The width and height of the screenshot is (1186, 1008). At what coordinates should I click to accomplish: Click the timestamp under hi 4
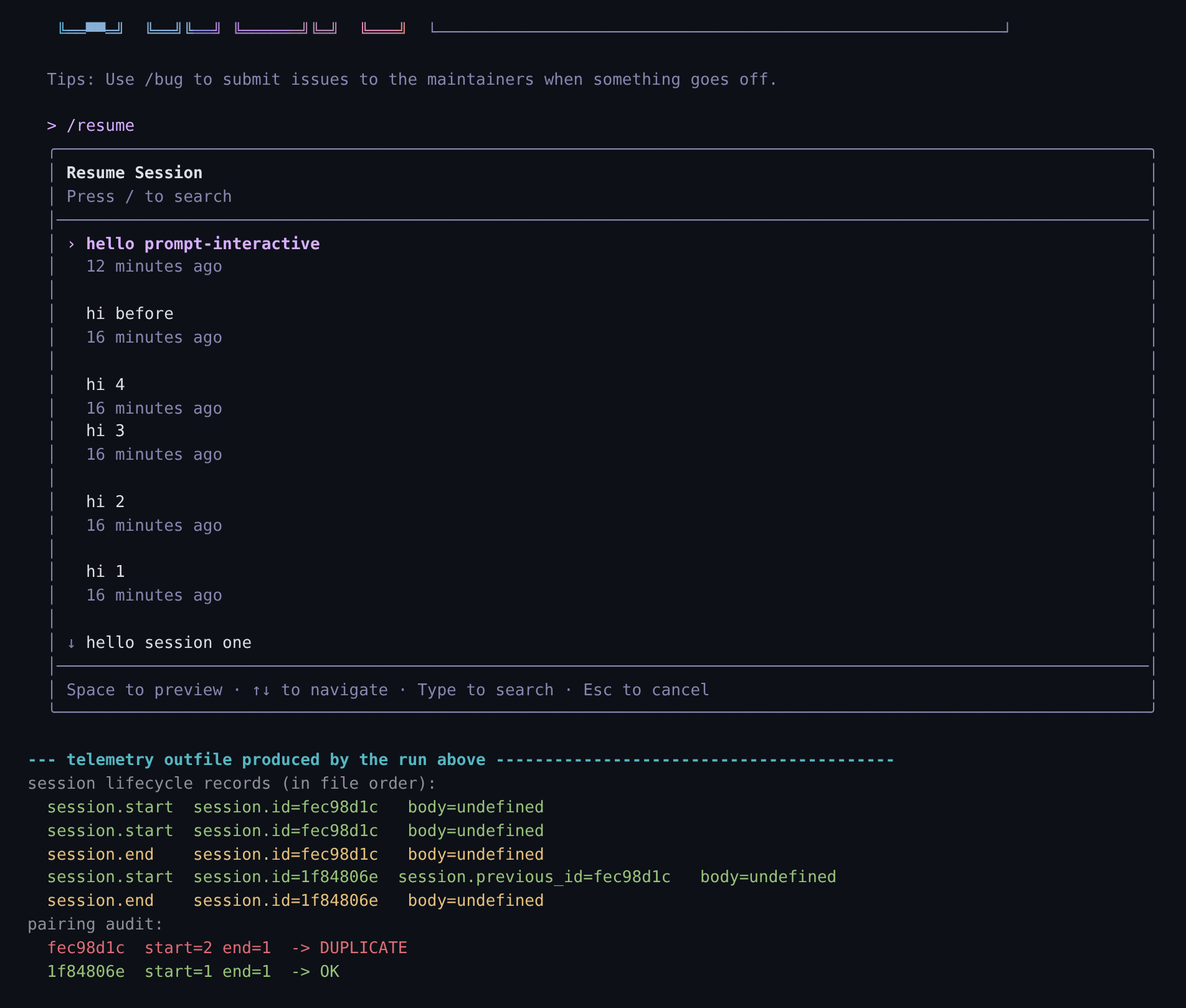pos(154,409)
